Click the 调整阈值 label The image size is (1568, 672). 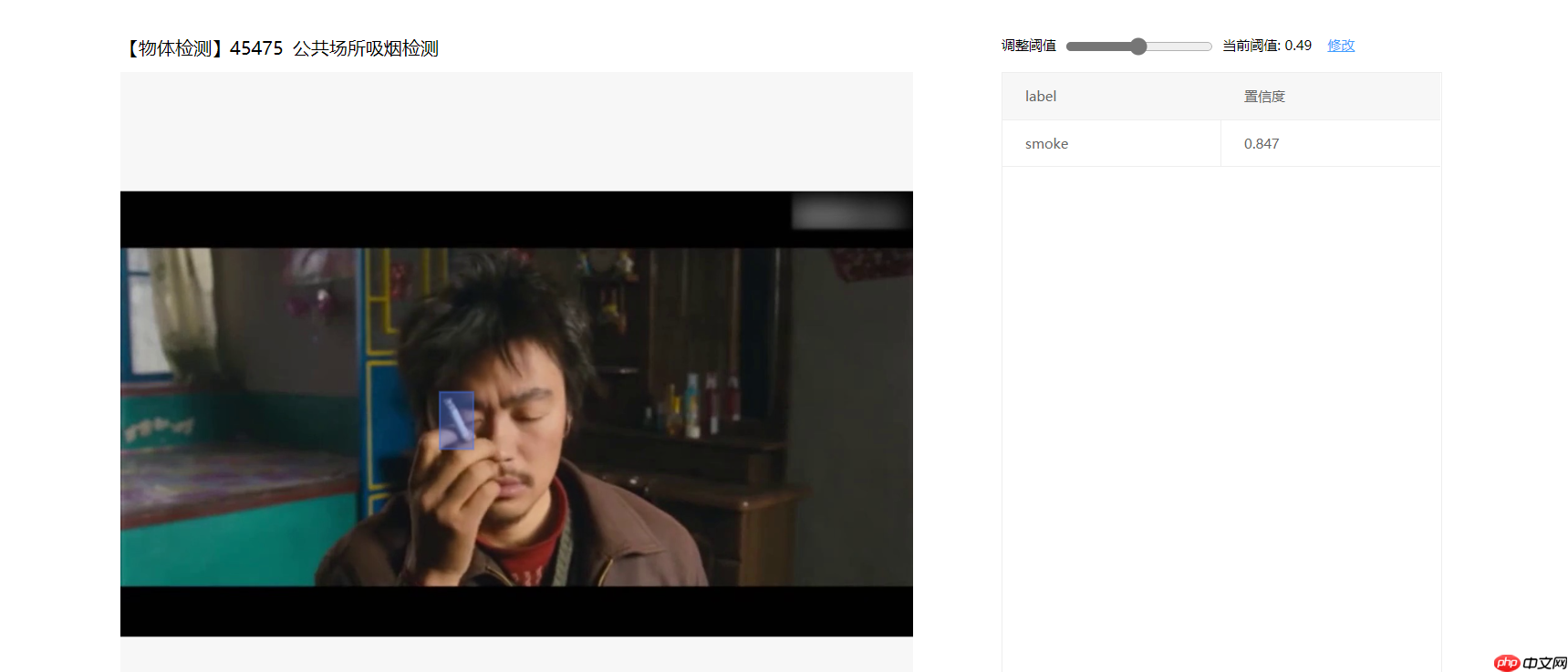pos(1028,46)
